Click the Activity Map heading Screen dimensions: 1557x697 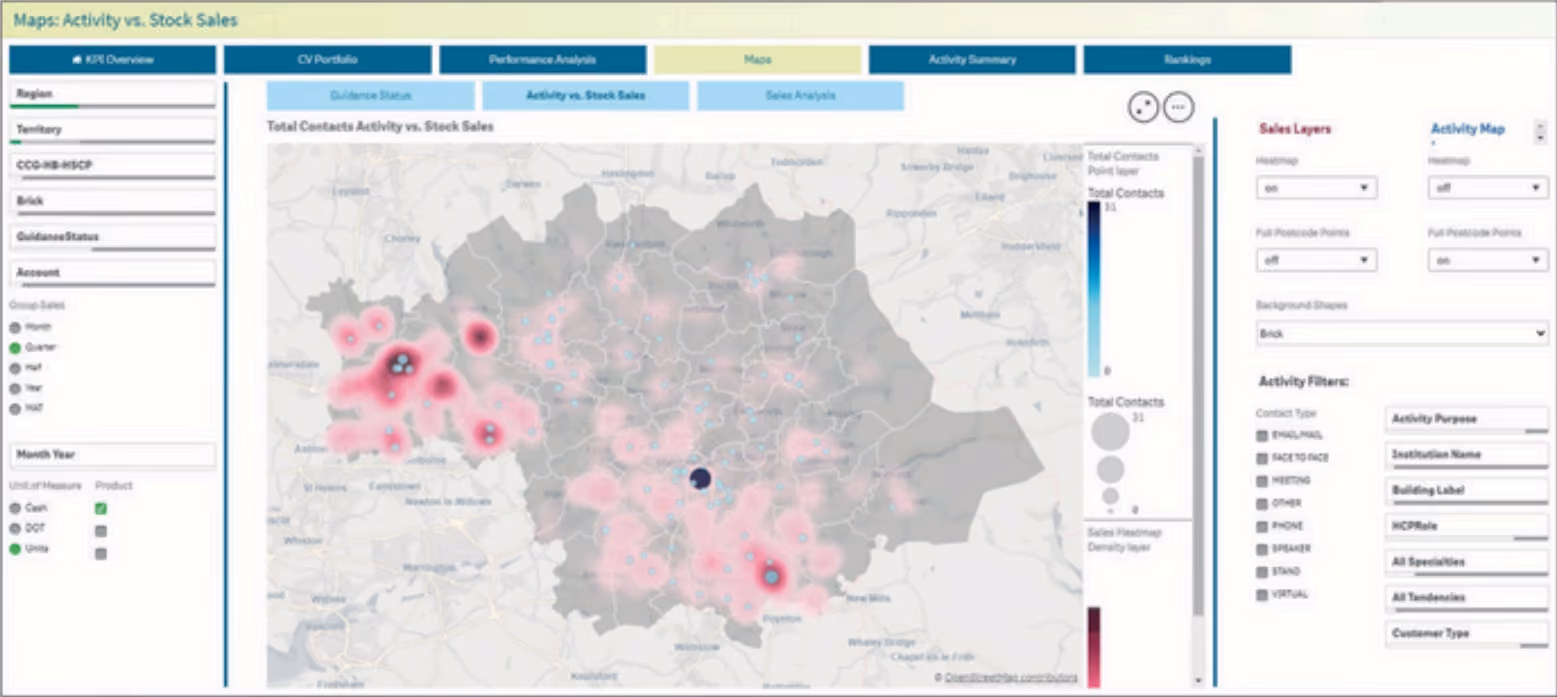point(1468,129)
